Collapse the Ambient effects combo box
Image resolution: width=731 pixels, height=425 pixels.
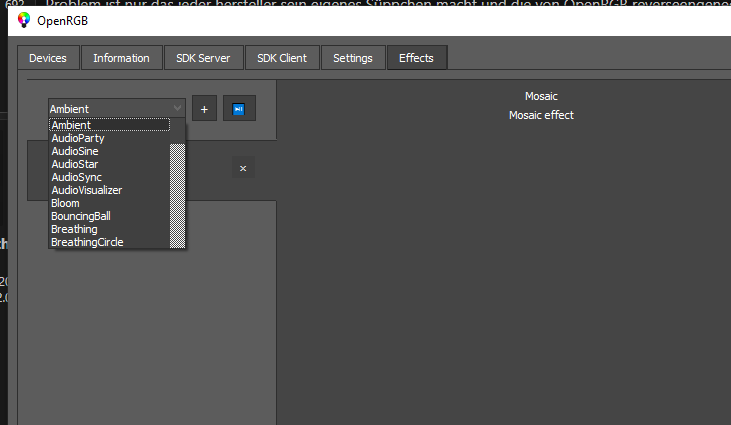117,109
